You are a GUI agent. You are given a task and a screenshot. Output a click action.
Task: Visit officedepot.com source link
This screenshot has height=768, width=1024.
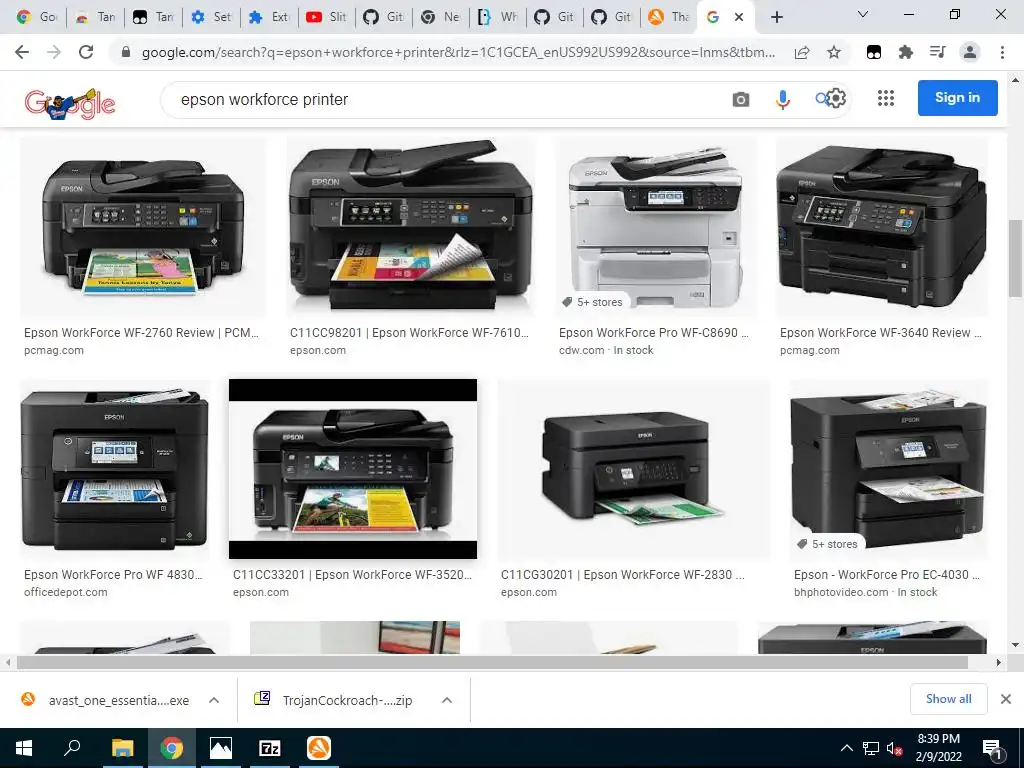(x=65, y=592)
